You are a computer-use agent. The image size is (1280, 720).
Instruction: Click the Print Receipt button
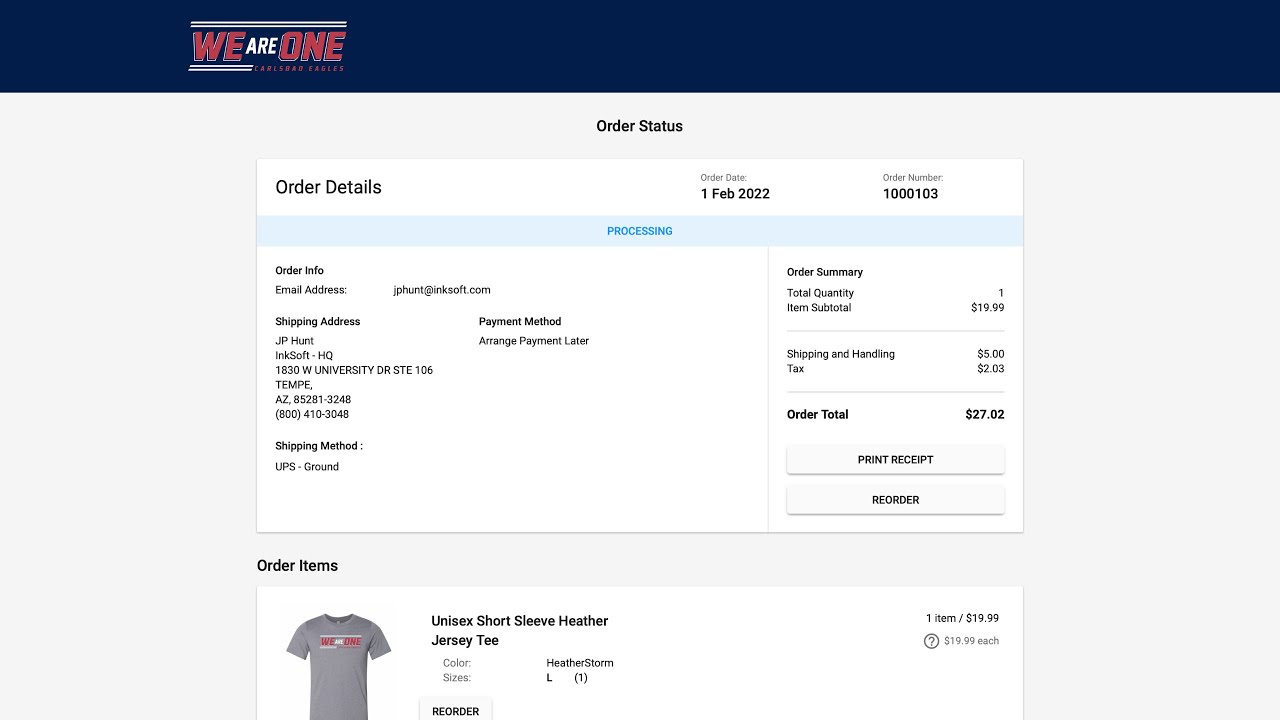[x=895, y=460]
